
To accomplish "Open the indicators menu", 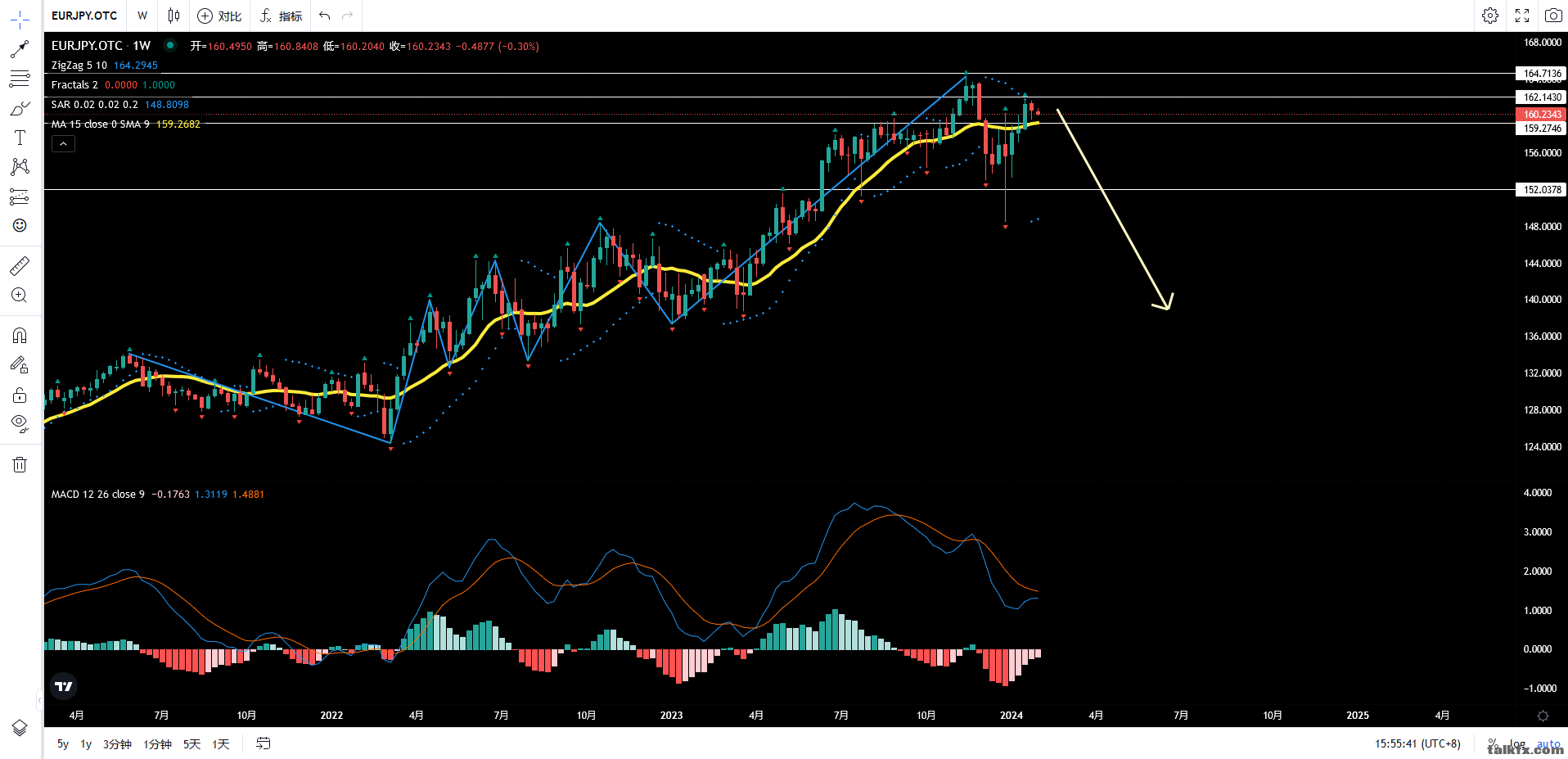I will (281, 16).
